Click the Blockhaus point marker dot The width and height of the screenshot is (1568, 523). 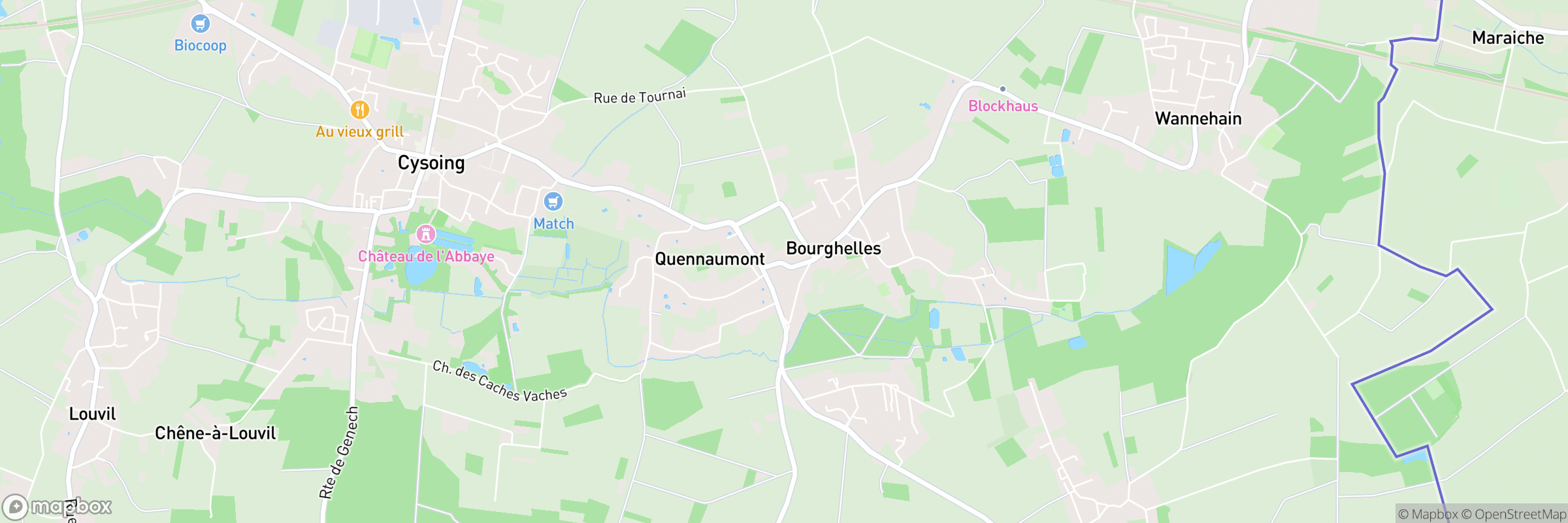click(x=1003, y=89)
